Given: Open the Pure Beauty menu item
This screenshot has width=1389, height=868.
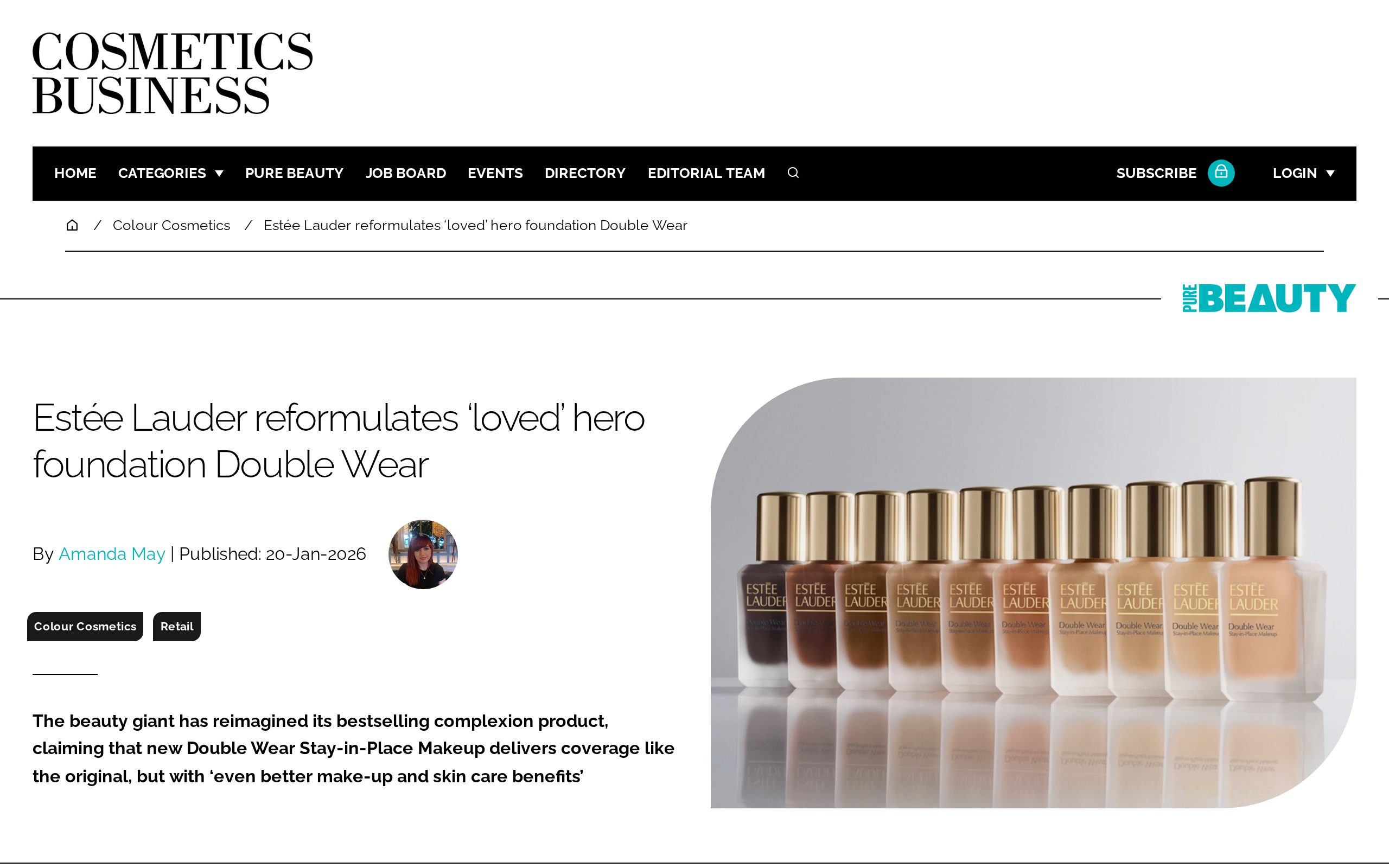Looking at the screenshot, I should pyautogui.click(x=294, y=174).
